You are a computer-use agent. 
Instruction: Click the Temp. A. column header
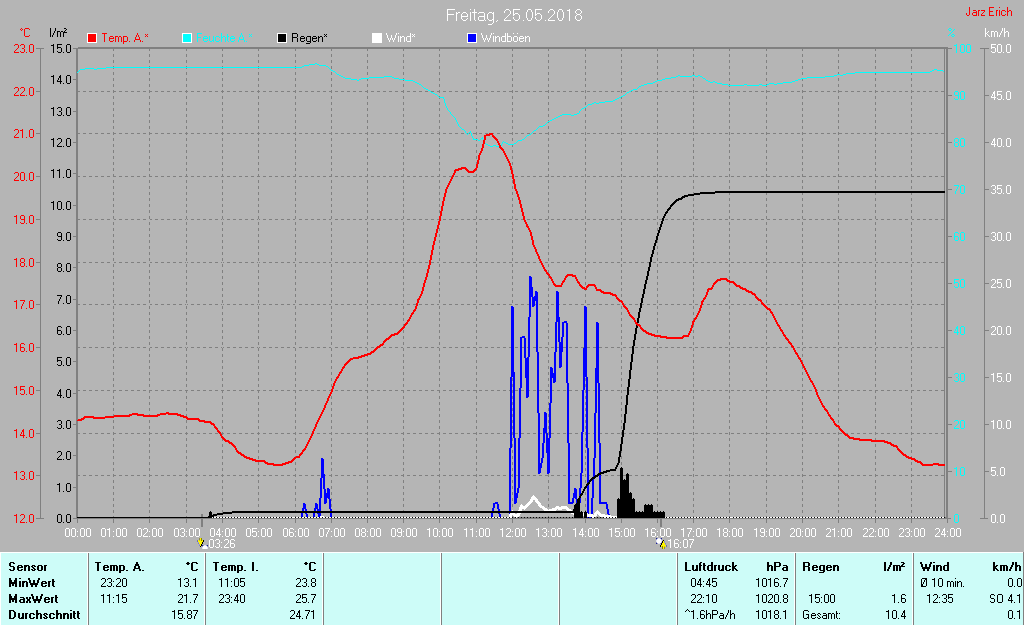click(x=119, y=567)
